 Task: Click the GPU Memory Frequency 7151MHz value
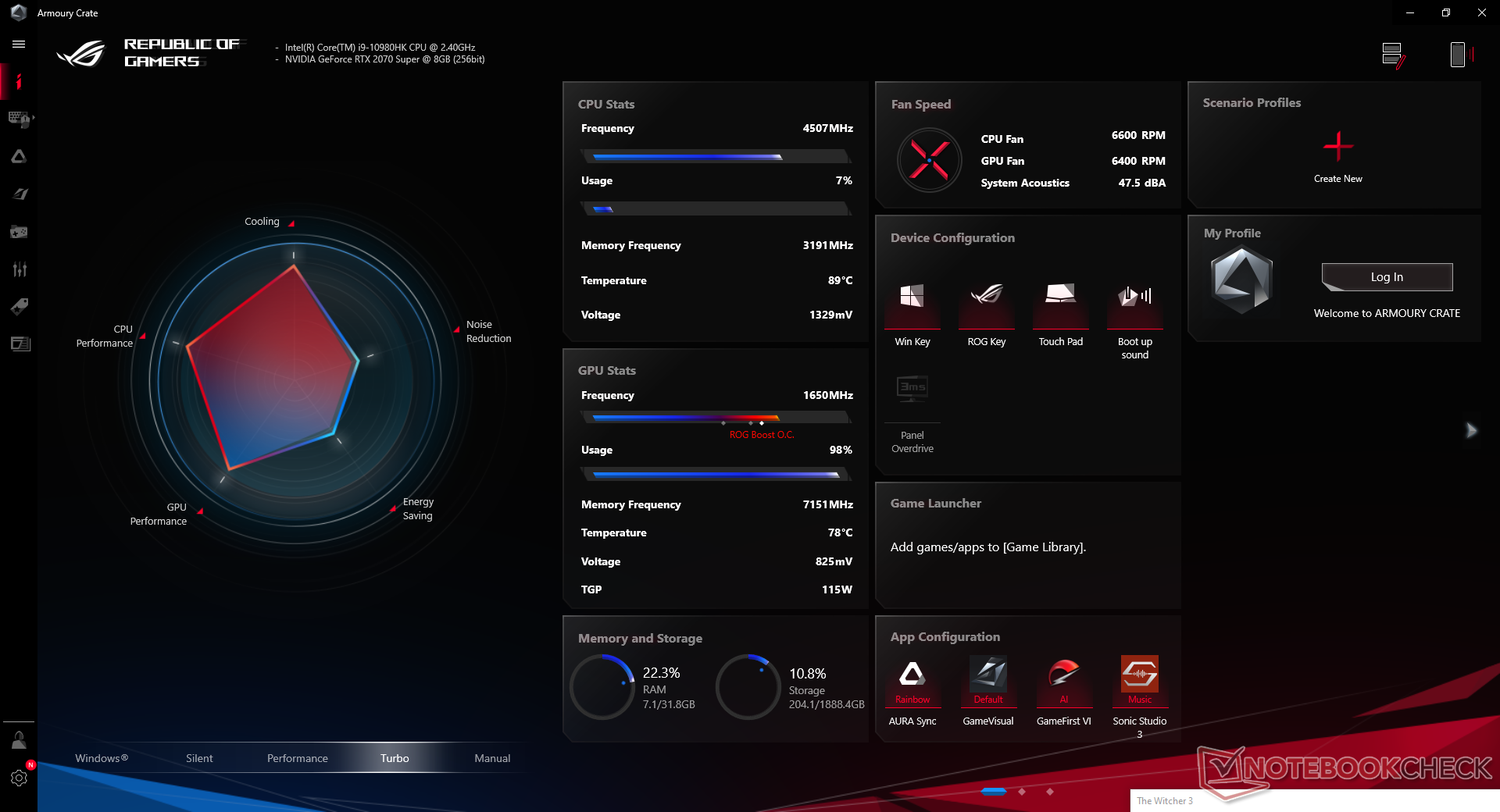(x=828, y=504)
